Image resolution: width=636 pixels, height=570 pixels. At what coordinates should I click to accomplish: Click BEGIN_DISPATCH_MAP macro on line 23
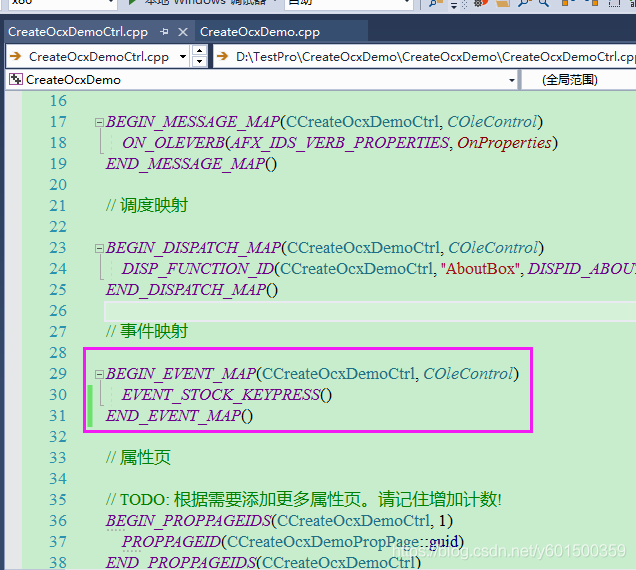193,247
